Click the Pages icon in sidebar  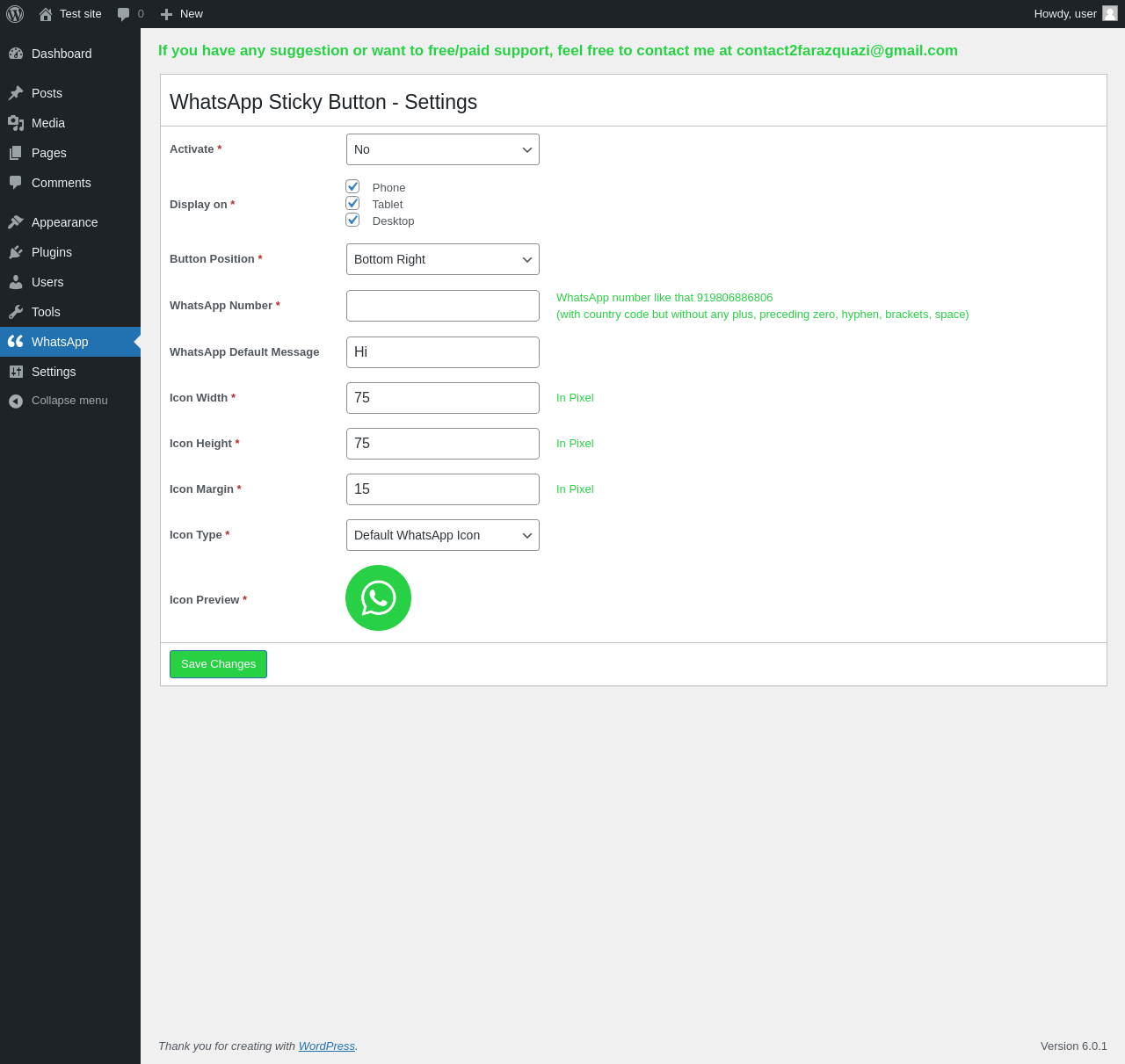[16, 153]
